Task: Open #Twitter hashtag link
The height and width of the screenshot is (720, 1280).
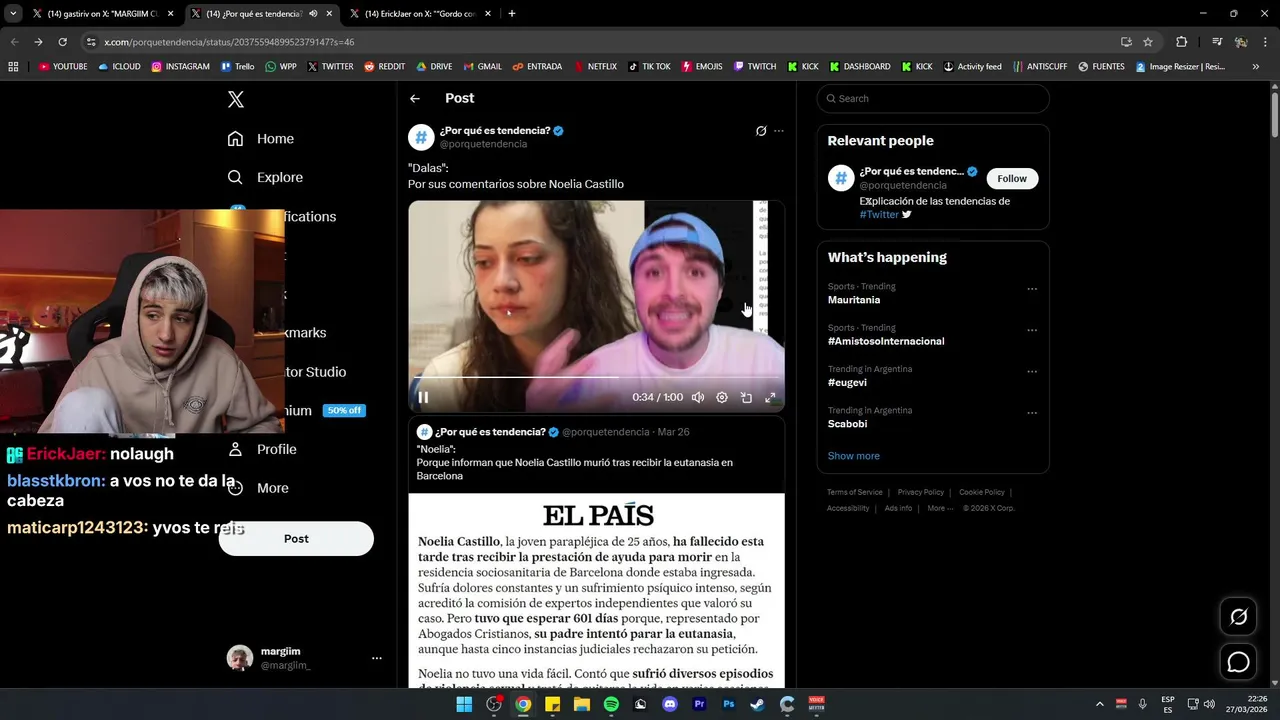Action: coord(879,214)
